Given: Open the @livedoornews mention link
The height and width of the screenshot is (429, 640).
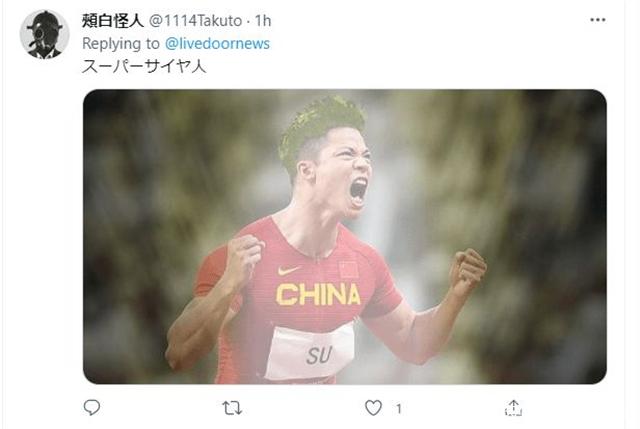Looking at the screenshot, I should (x=217, y=44).
